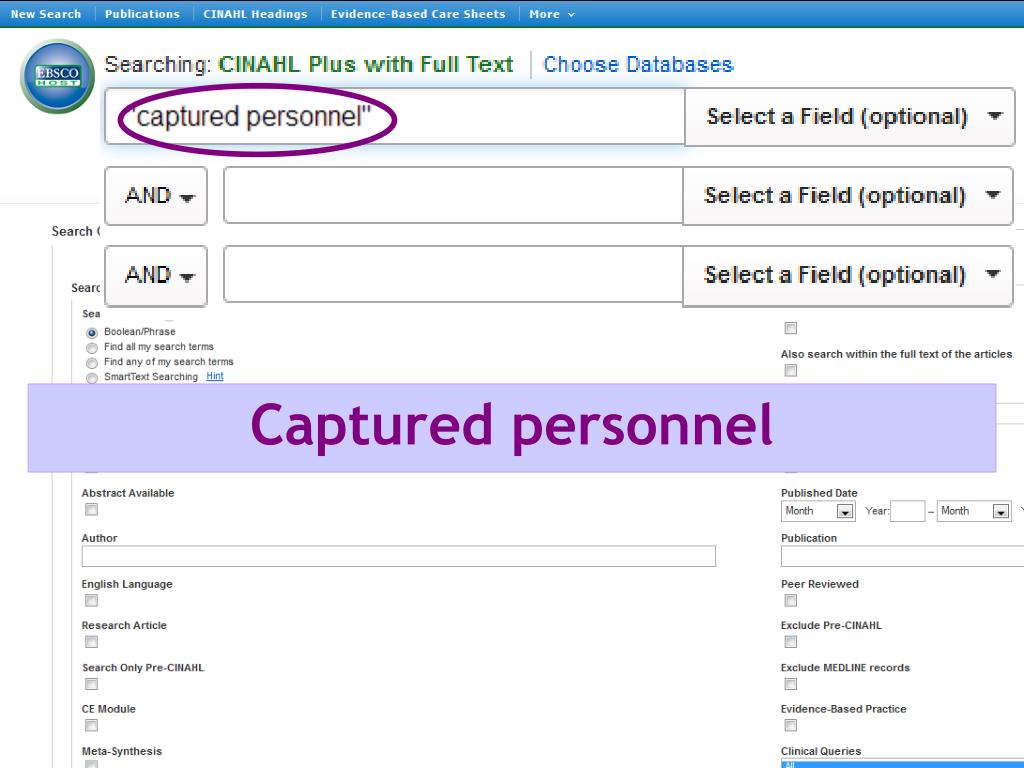The image size is (1024, 768).
Task: Tick the English Language checkbox
Action: tap(91, 600)
